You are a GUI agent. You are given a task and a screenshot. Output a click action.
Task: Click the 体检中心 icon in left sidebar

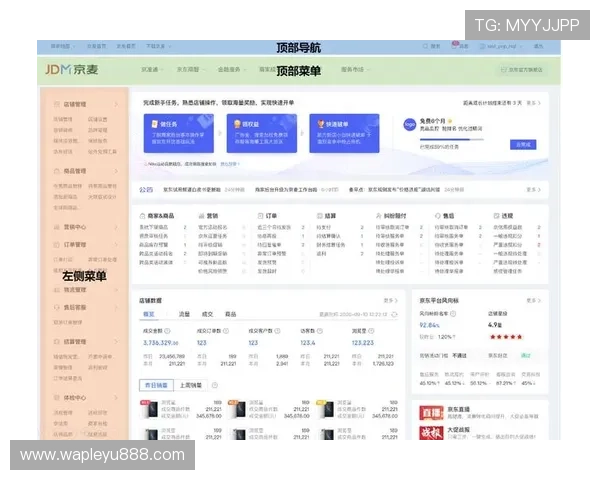(57, 398)
